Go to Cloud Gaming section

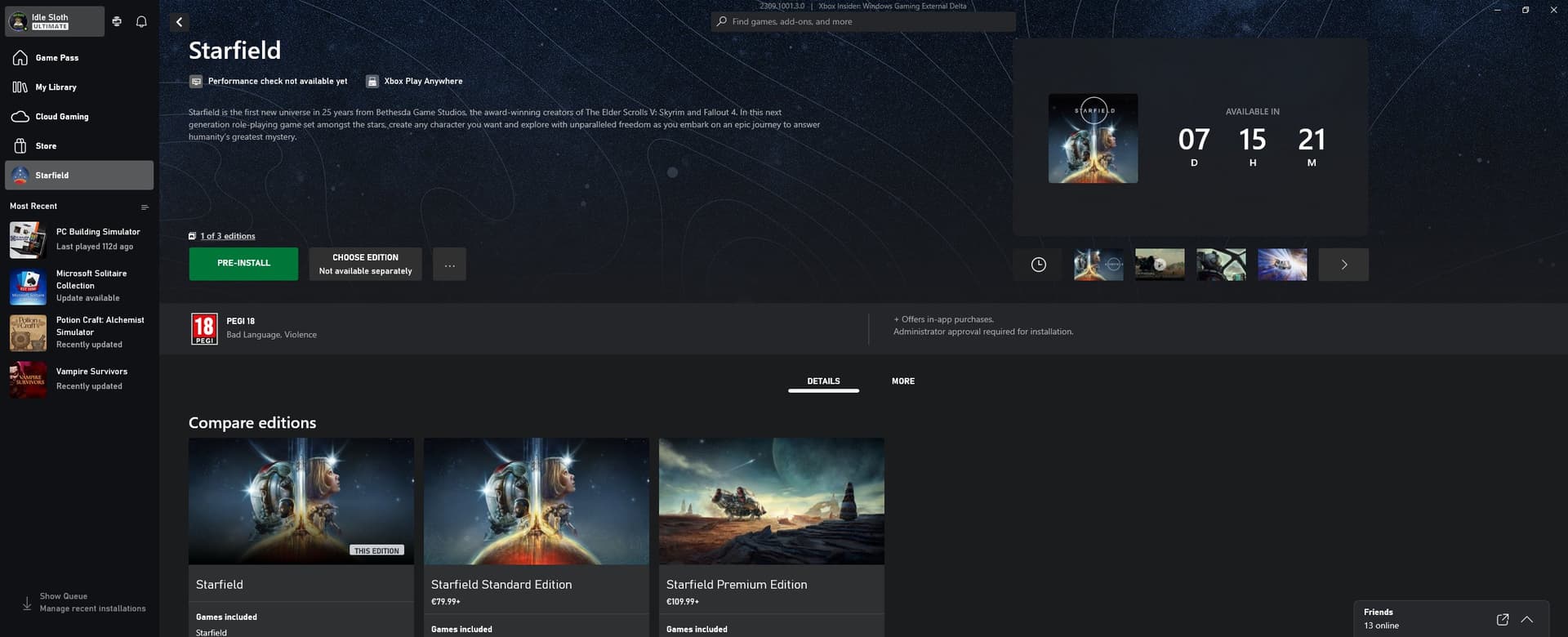pyautogui.click(x=61, y=117)
